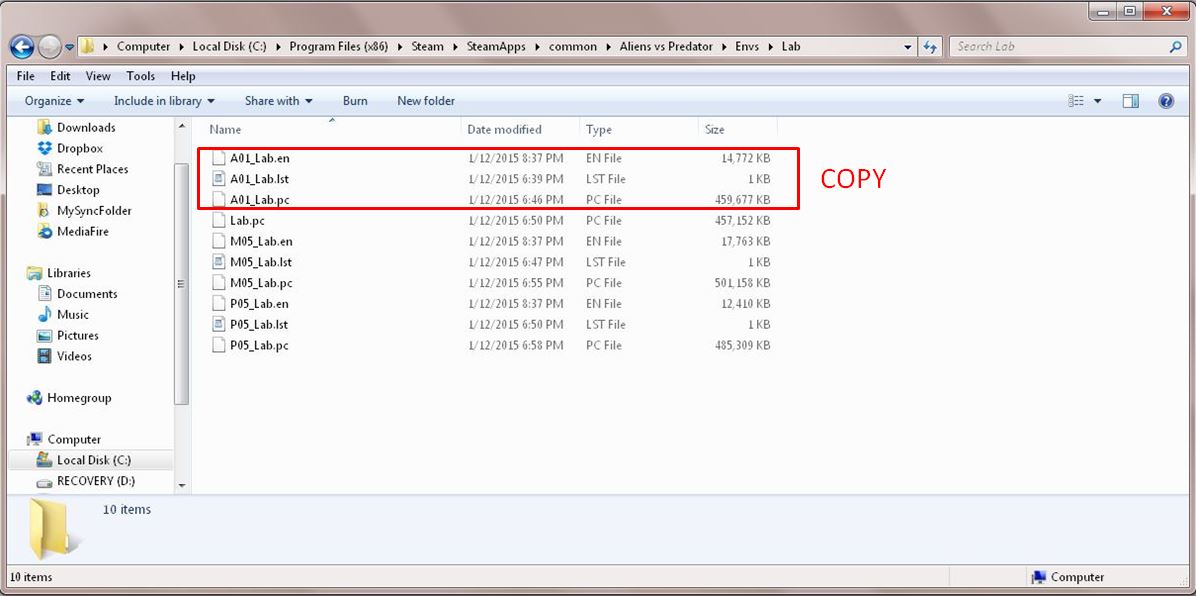Open MediaFire in the navigation pane

pos(82,231)
